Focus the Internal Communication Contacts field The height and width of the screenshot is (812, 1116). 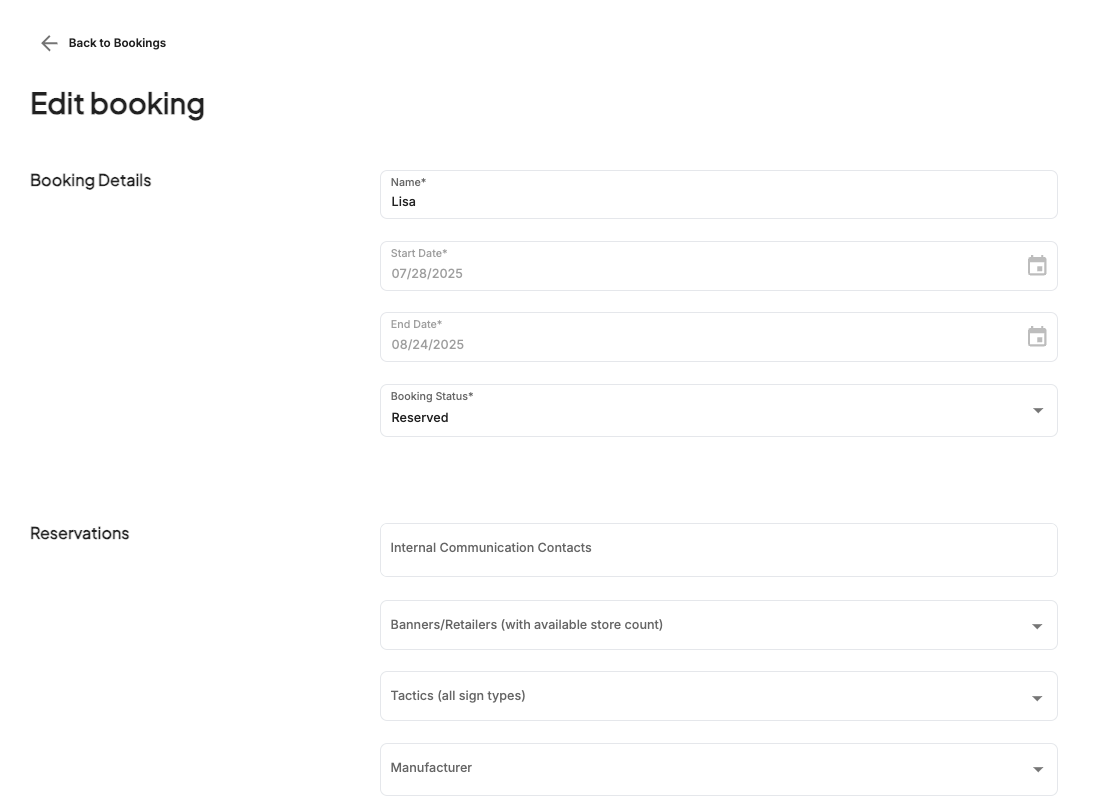pyautogui.click(x=719, y=550)
